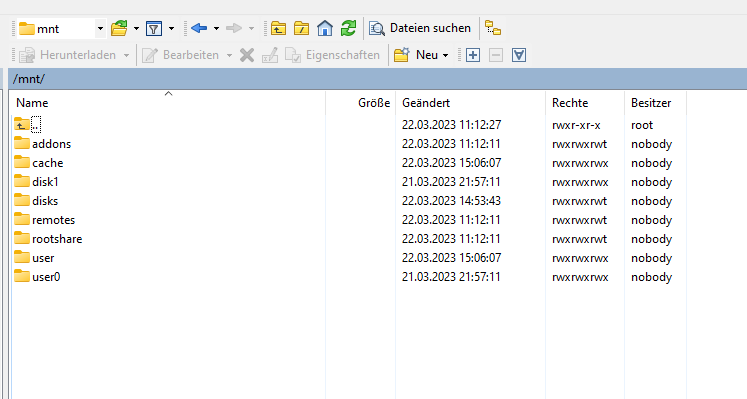Click the addons row permissions cell
This screenshot has width=747, height=399.
click(x=580, y=144)
